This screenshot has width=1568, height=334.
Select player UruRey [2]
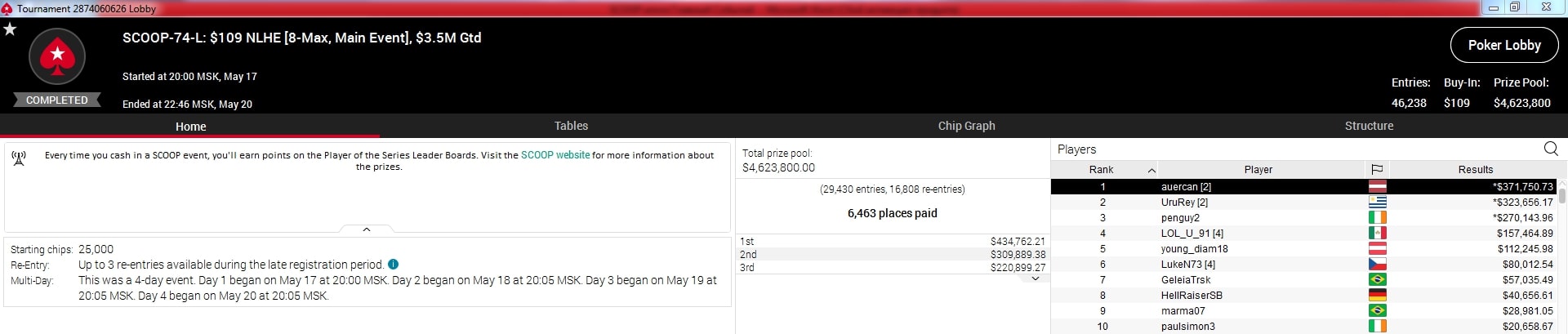(x=1184, y=203)
